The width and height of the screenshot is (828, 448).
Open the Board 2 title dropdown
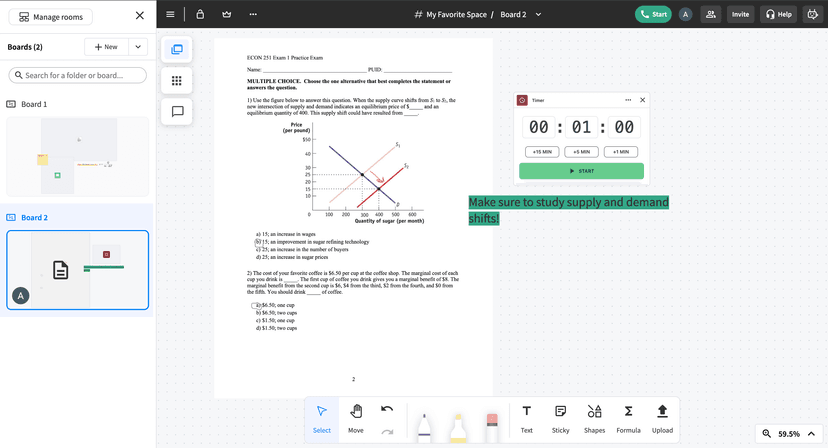point(539,15)
